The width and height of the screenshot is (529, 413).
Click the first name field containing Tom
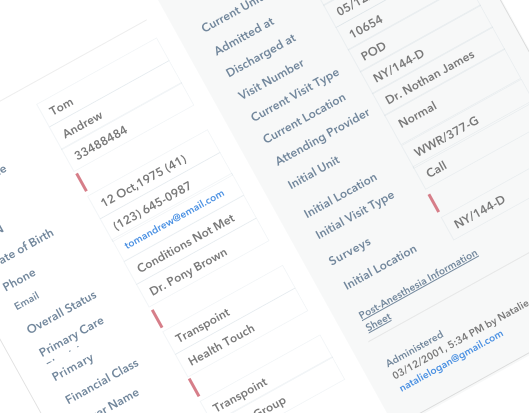(103, 82)
